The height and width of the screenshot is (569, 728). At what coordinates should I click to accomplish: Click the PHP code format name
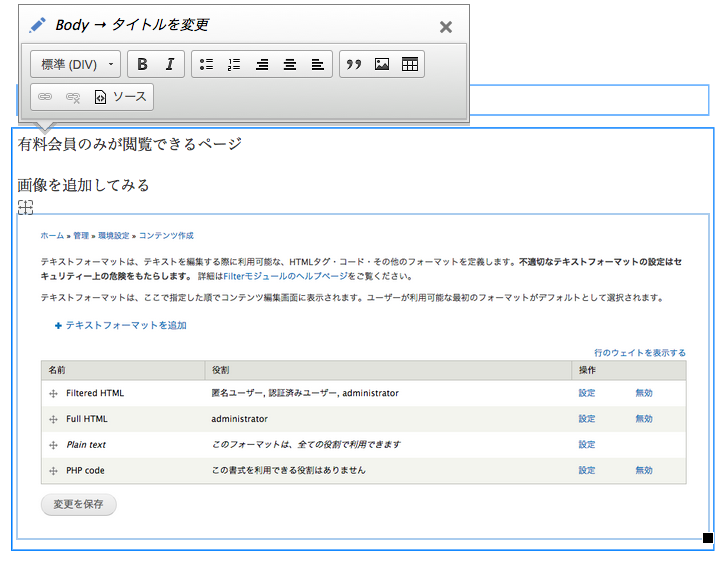(x=85, y=470)
